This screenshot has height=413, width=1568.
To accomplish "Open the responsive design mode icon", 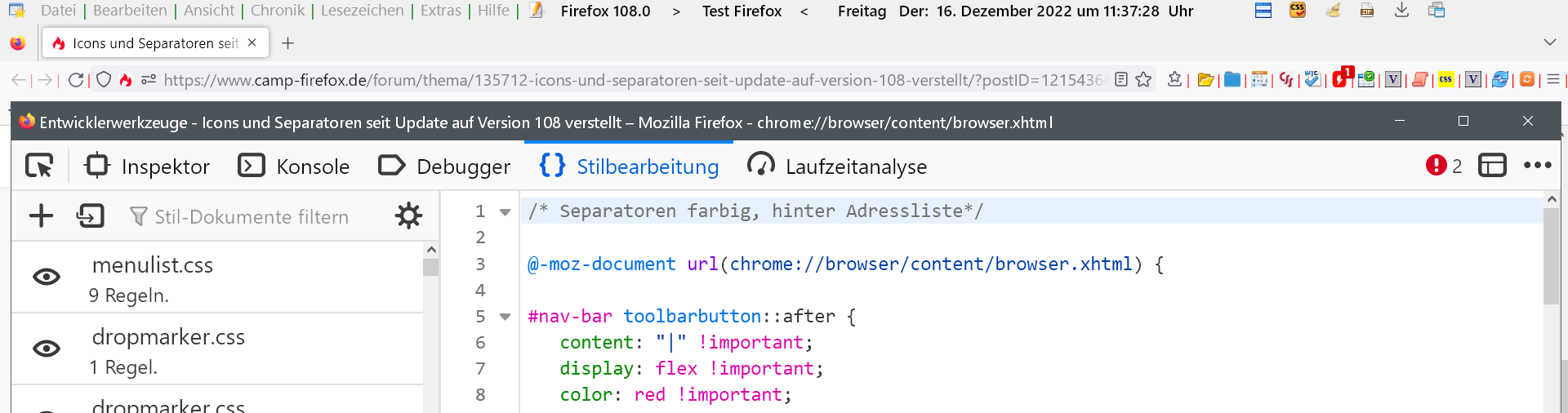I will point(1492,166).
